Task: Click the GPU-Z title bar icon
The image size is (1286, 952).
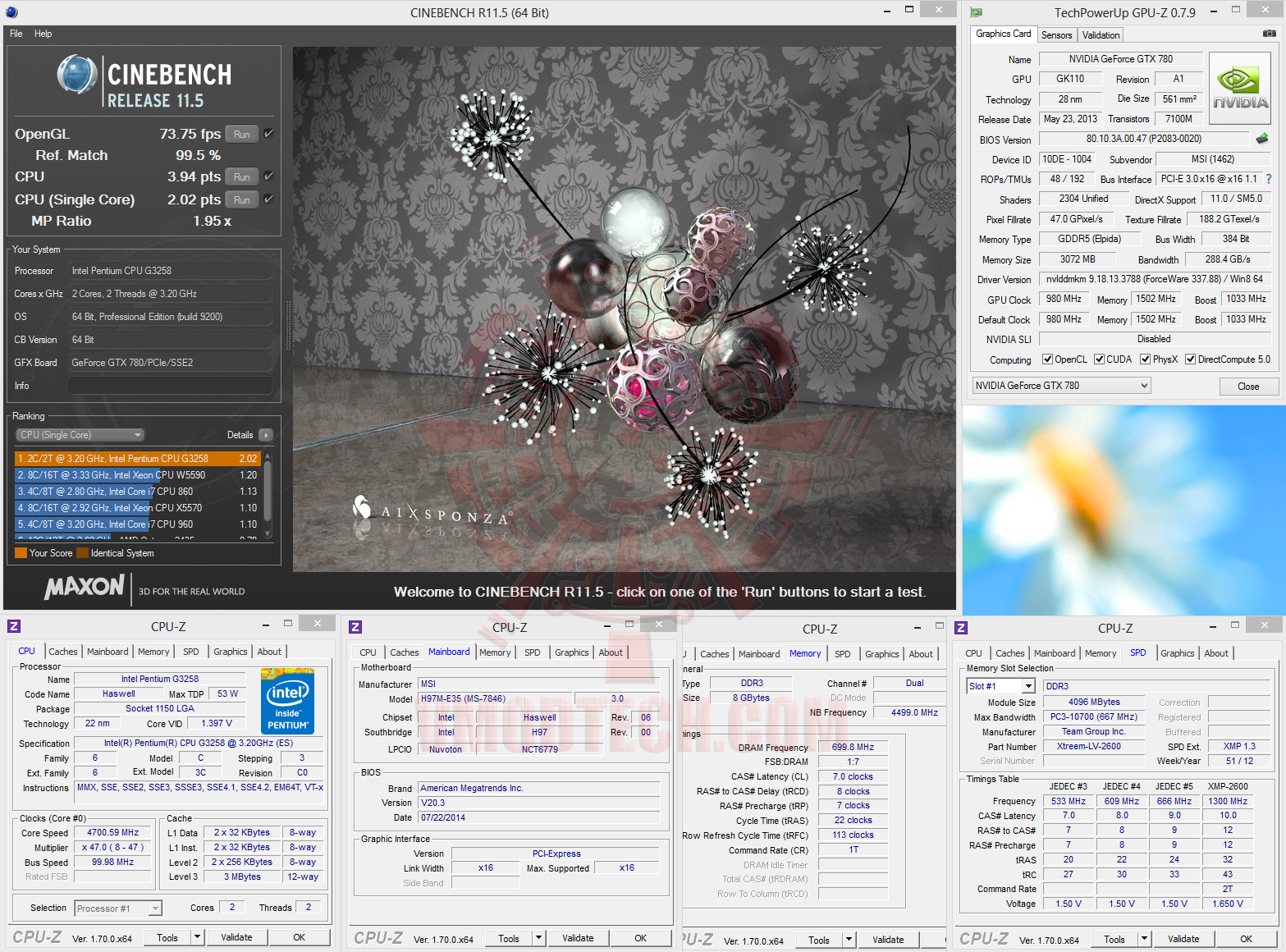Action: pos(976,12)
